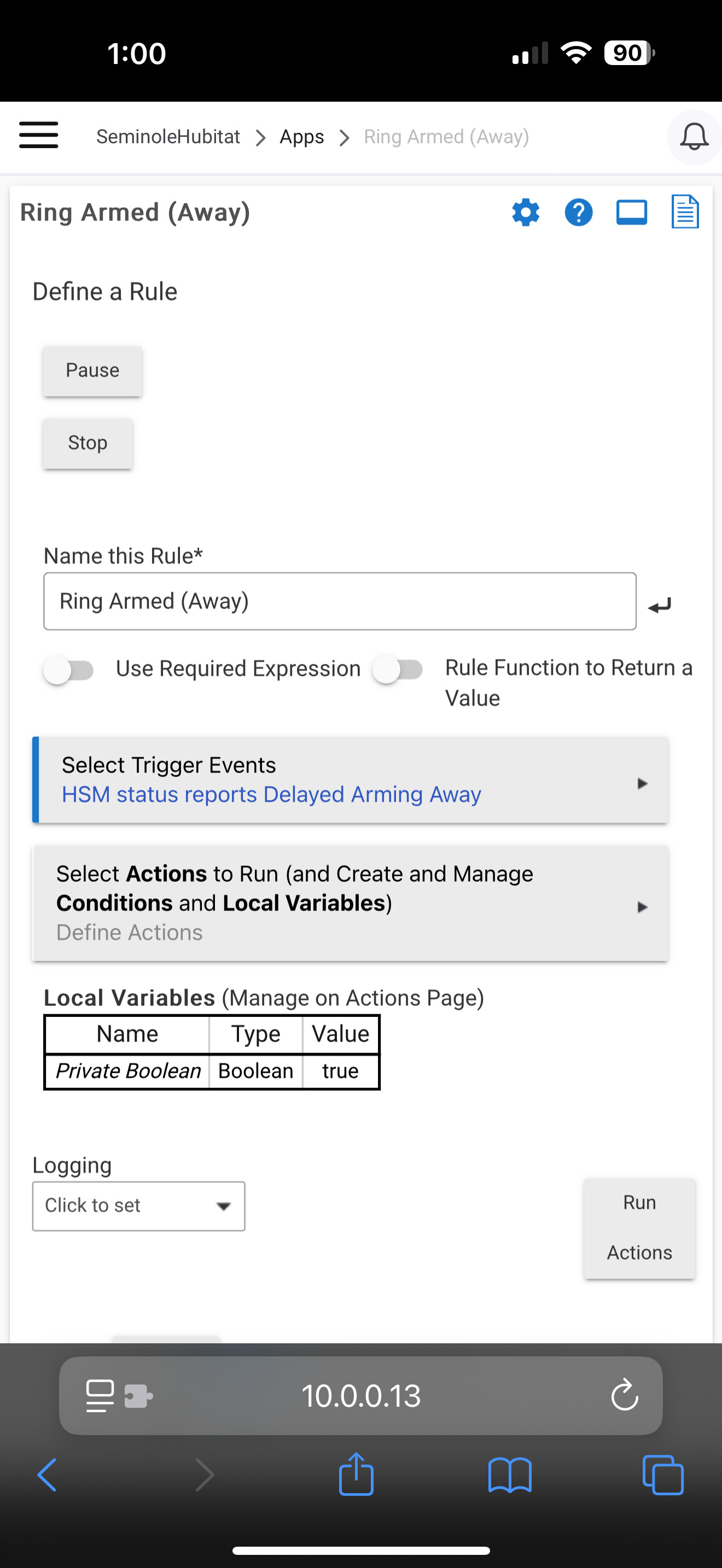This screenshot has height=1568, width=722.
Task: Open the help question mark icon
Action: (578, 213)
